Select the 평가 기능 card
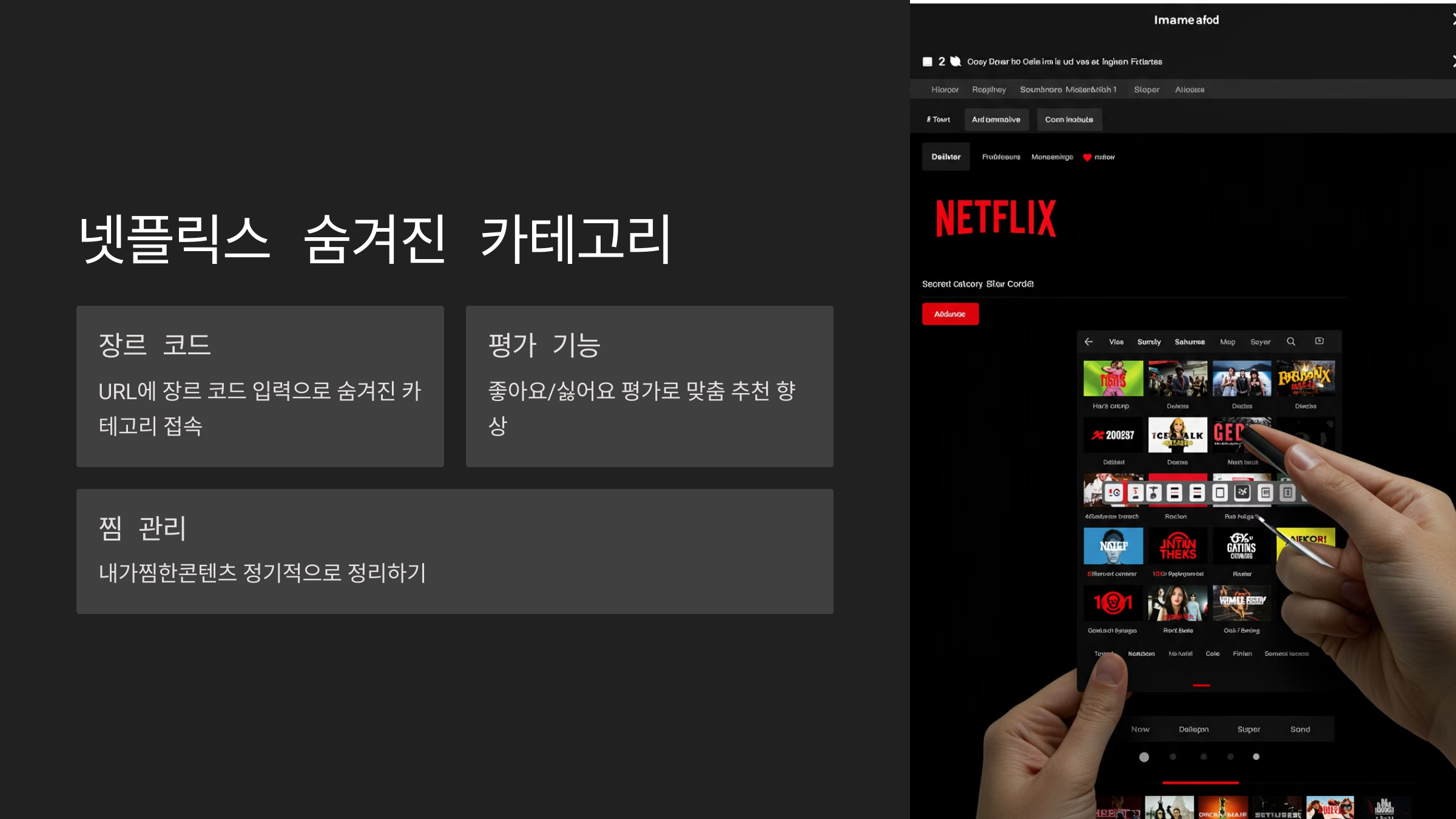 pos(650,386)
